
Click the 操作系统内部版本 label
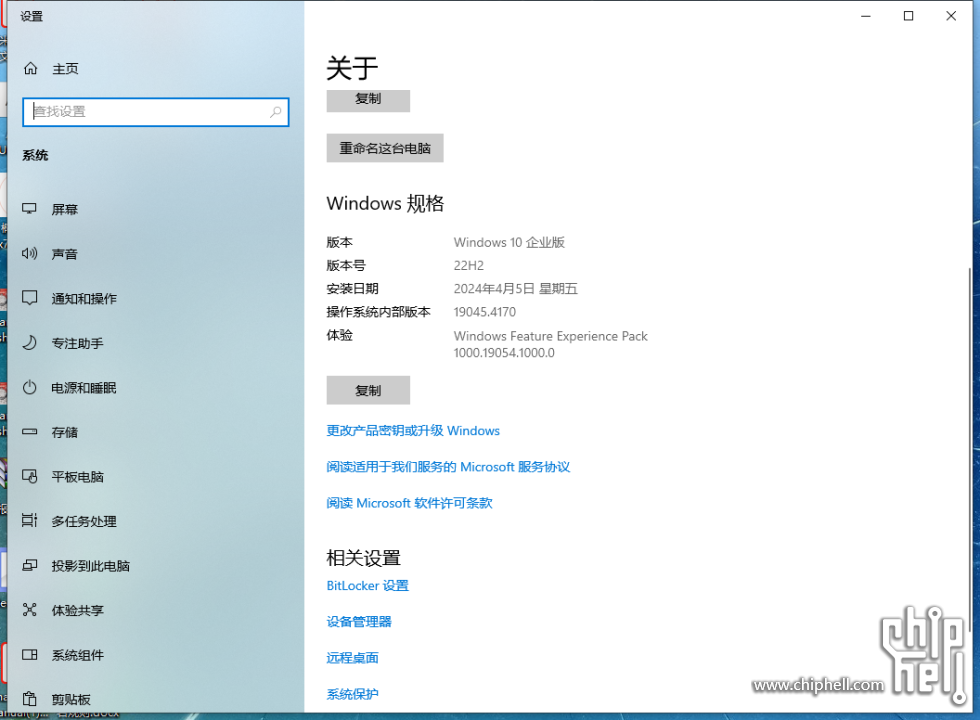378,312
